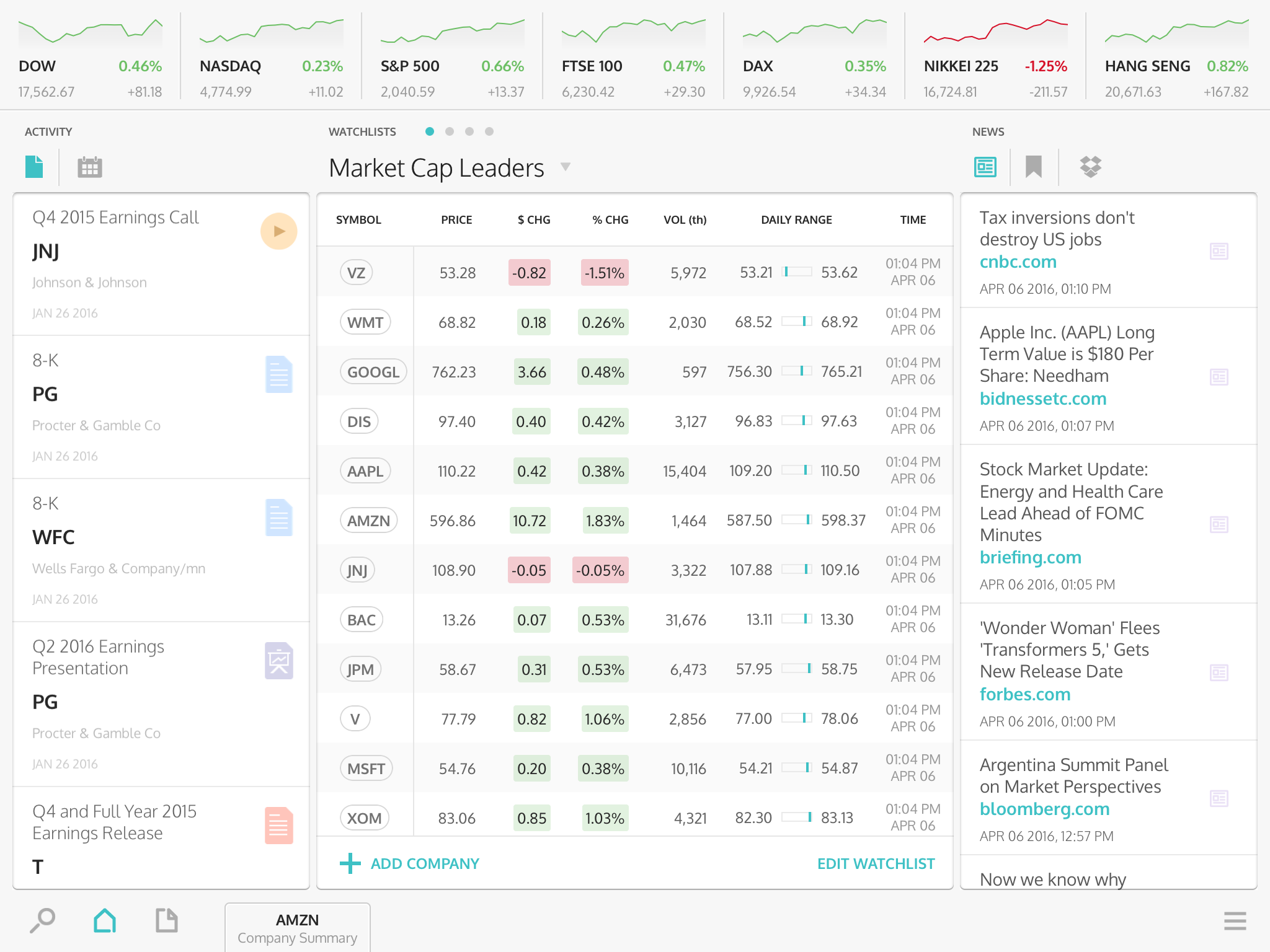This screenshot has height=952, width=1270.
Task: Click ADD COMPANY
Action: point(425,863)
